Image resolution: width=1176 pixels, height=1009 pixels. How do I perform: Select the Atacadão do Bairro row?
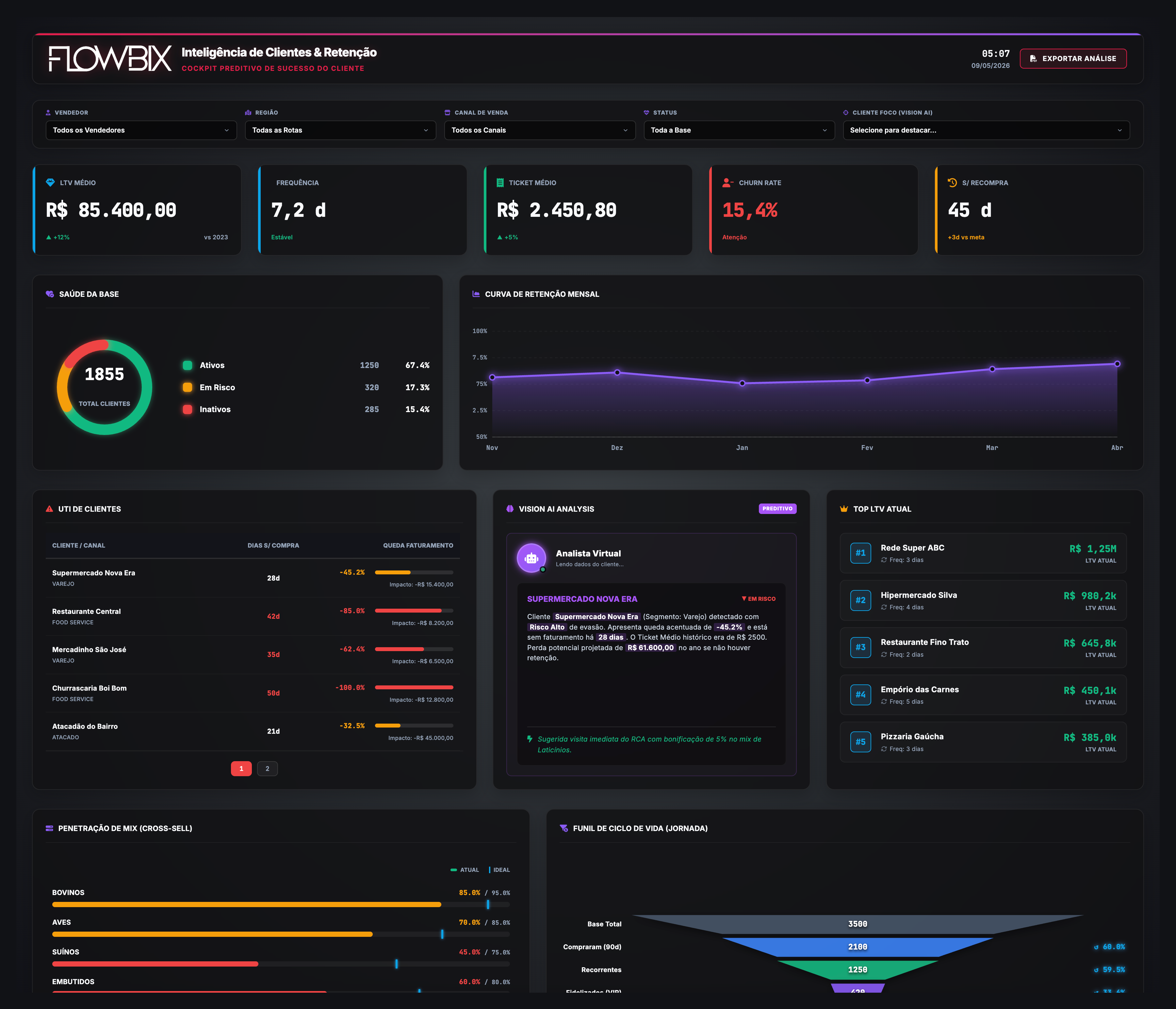tap(253, 731)
